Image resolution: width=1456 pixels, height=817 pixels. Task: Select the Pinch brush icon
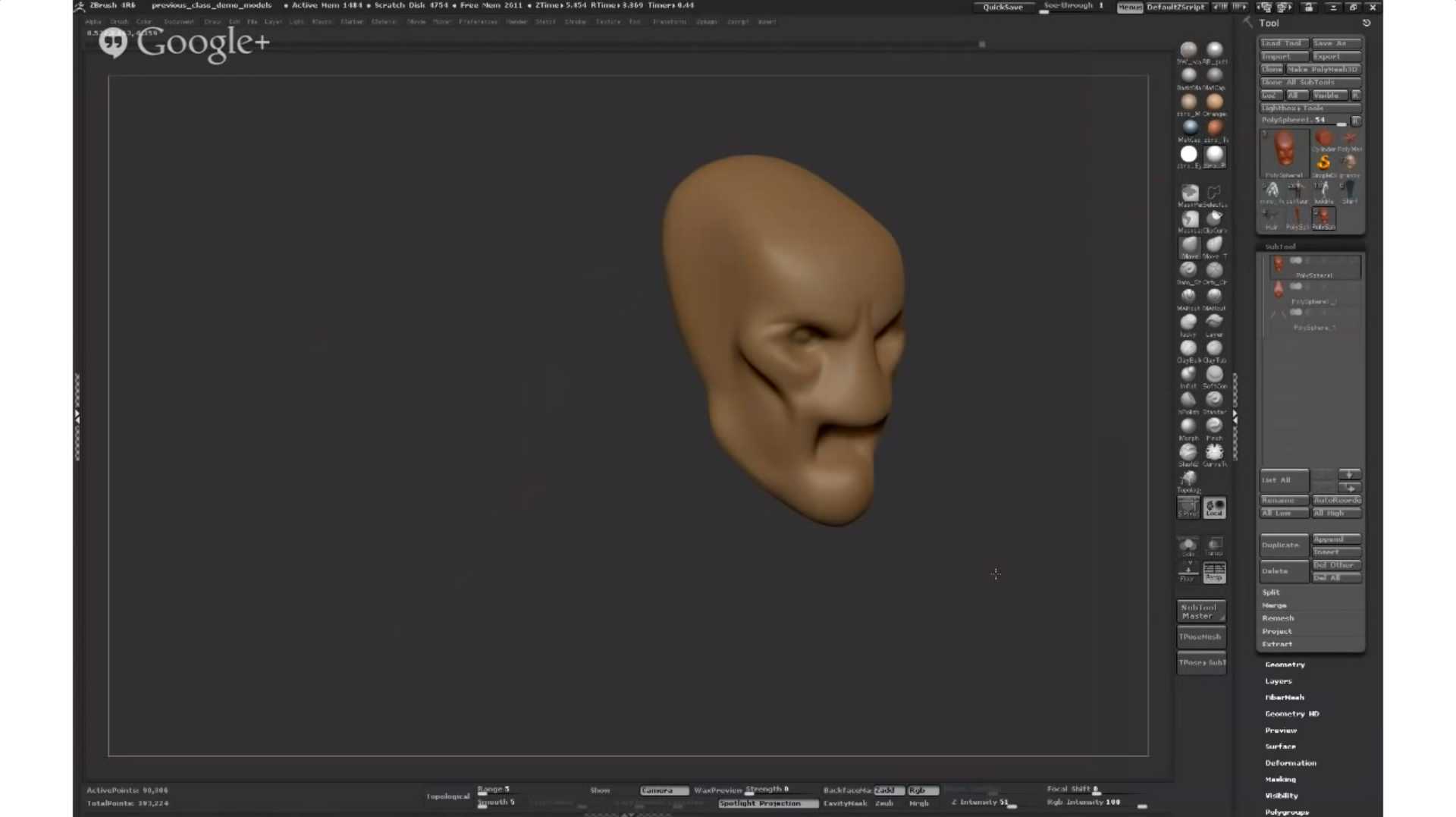pyautogui.click(x=1214, y=426)
